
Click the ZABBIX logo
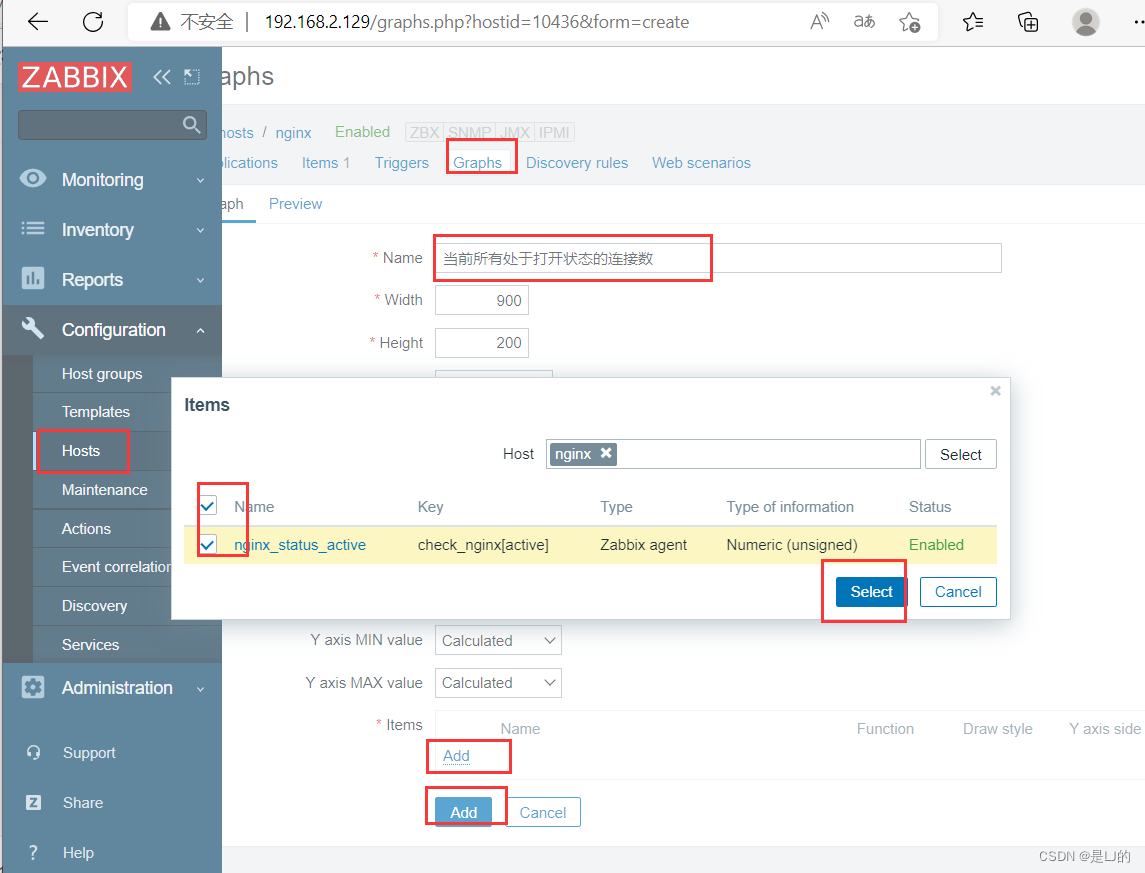[x=74, y=76]
